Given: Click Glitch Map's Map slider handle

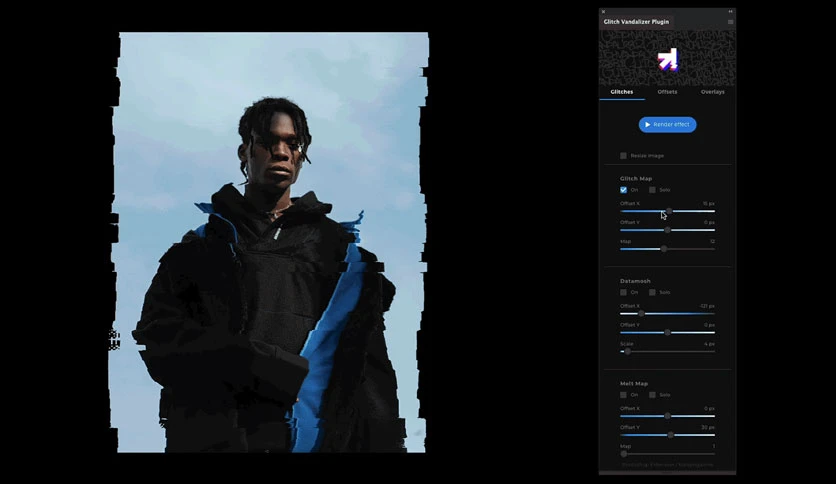Looking at the screenshot, I should tap(664, 249).
